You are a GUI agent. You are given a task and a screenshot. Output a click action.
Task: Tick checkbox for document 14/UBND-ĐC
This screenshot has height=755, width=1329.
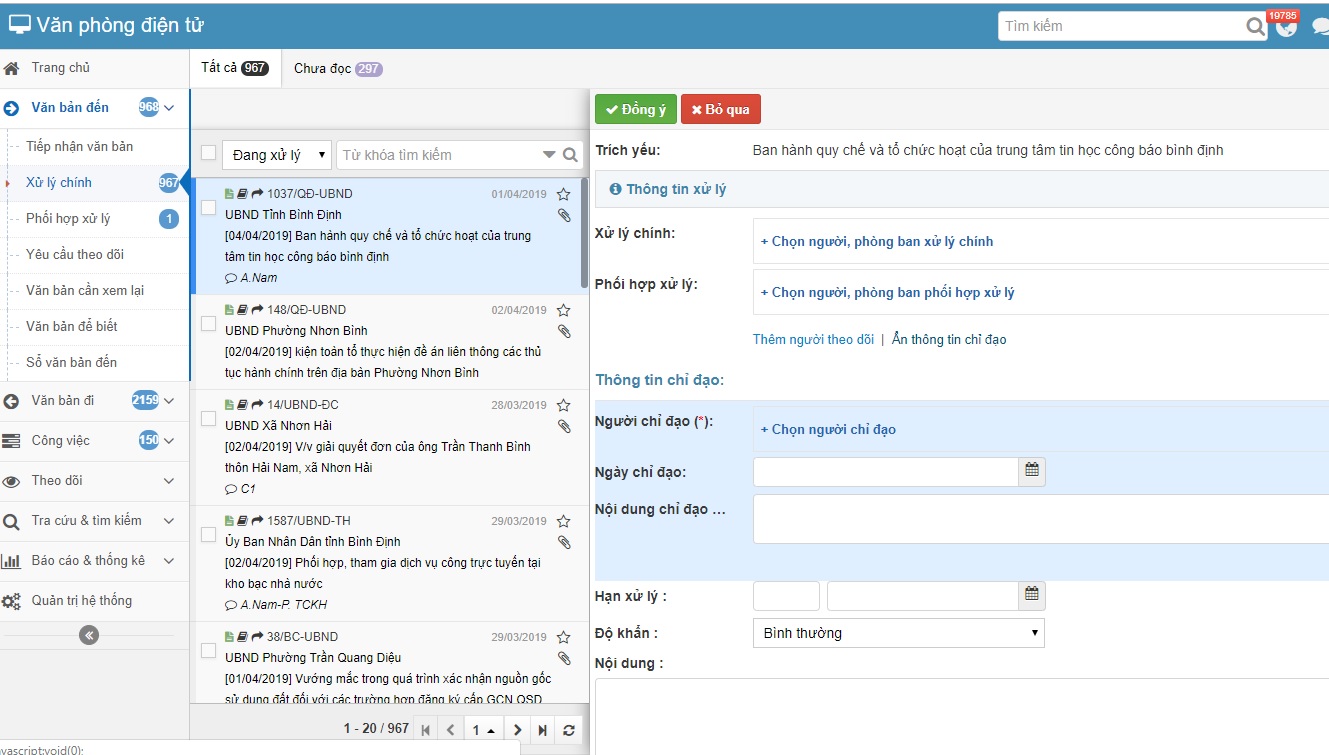(x=208, y=418)
